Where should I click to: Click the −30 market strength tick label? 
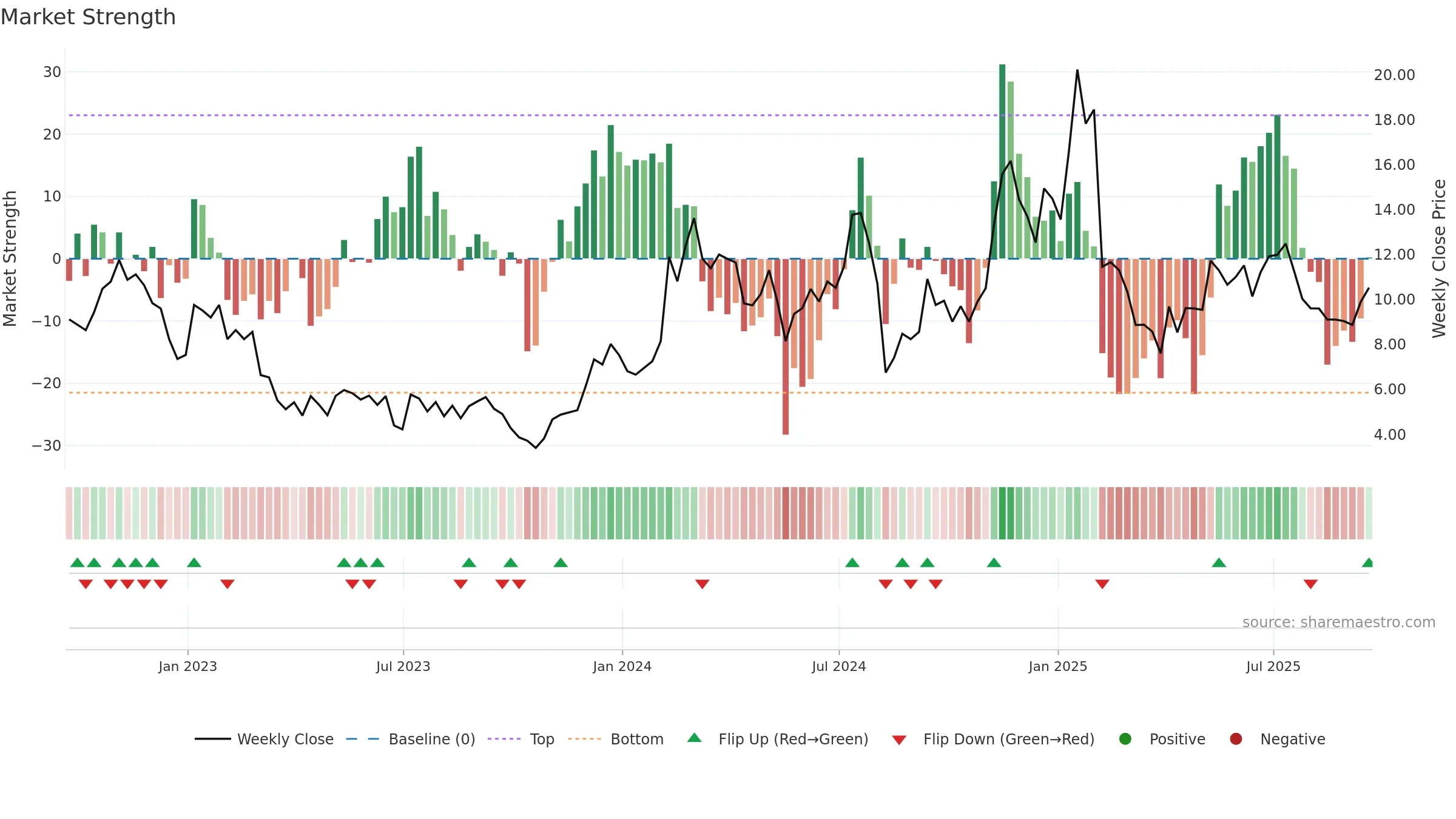click(47, 445)
